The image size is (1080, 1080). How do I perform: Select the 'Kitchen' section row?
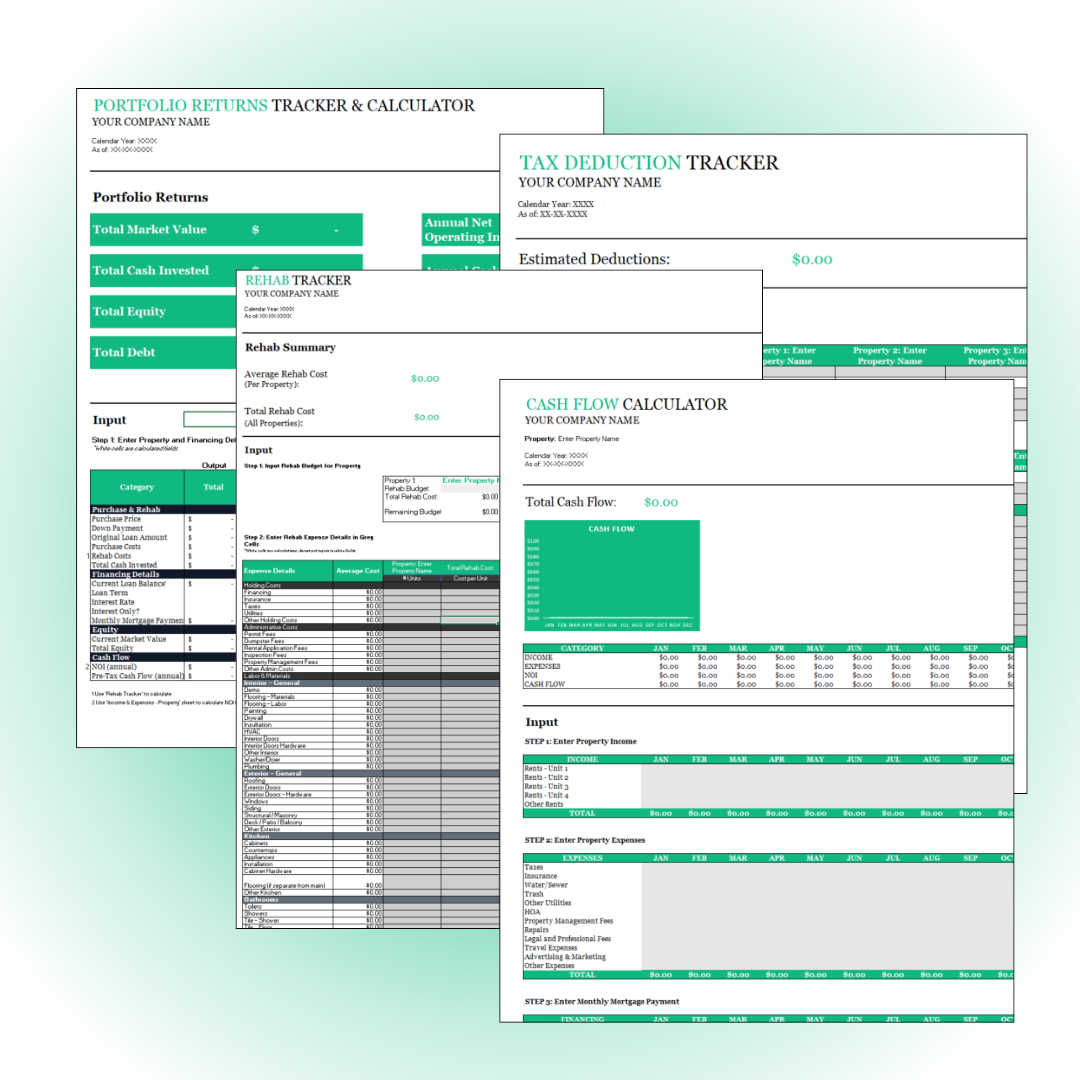point(371,836)
